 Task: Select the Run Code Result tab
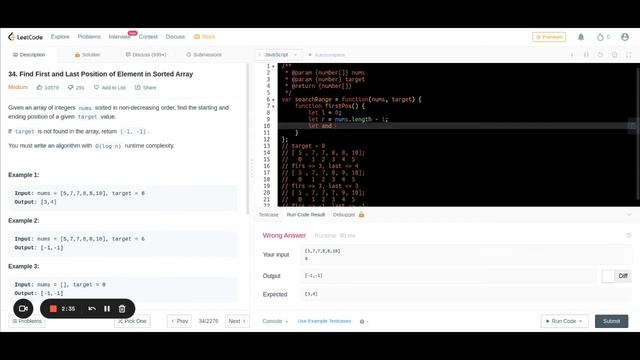[x=306, y=215]
